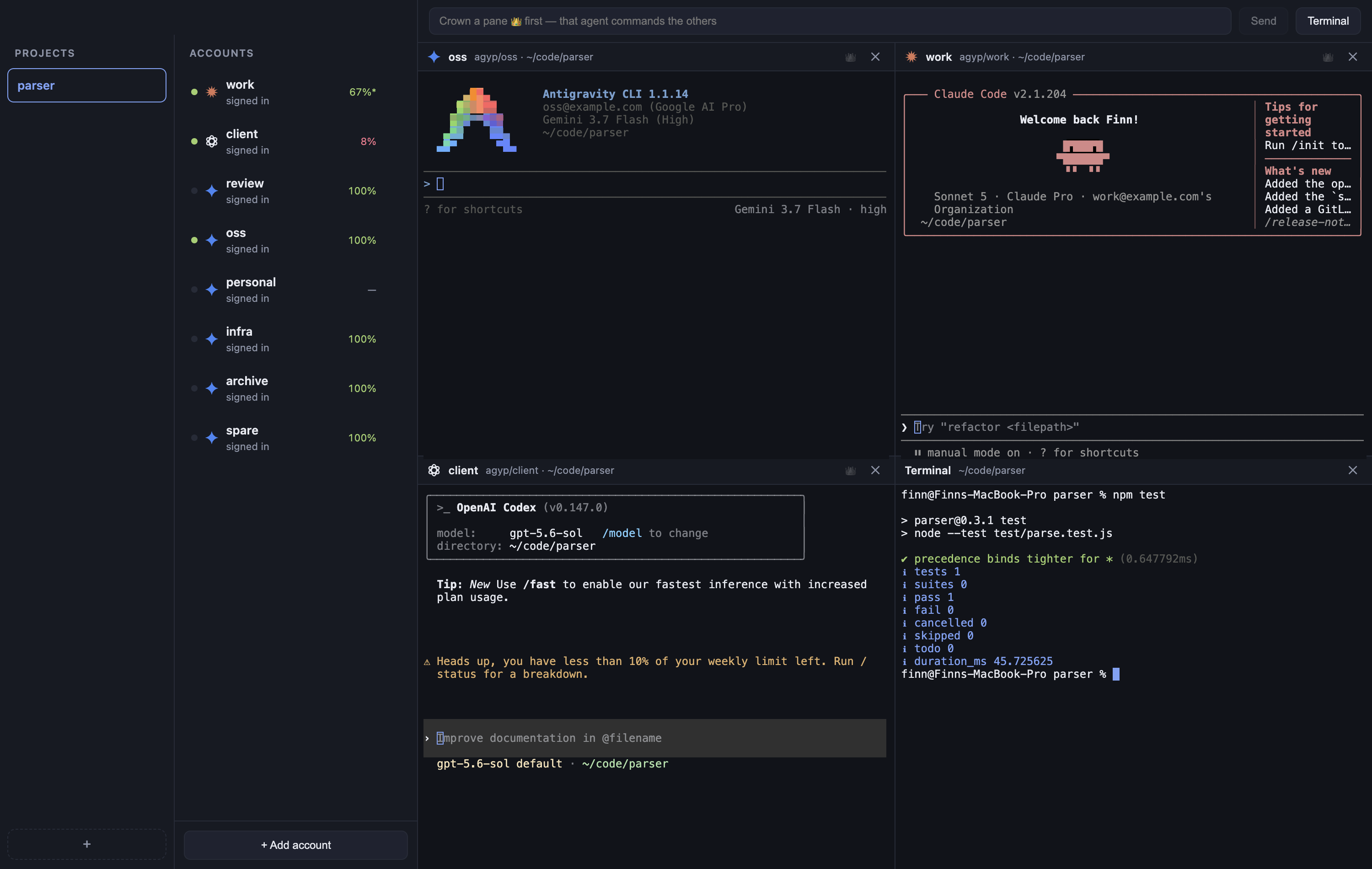The image size is (1372, 869).
Task: Close the work pane
Action: pyautogui.click(x=1353, y=57)
